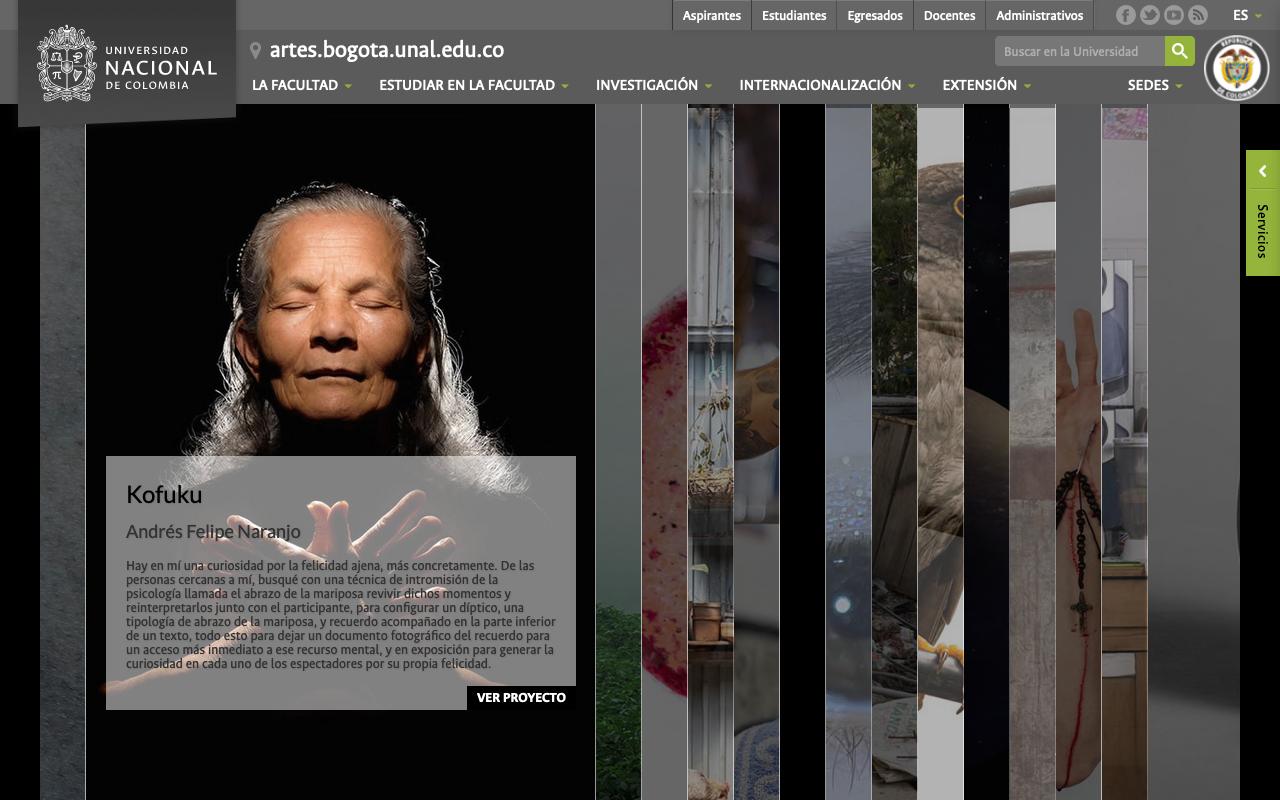Click the green search magnifier button
The width and height of the screenshot is (1280, 800).
pos(1180,51)
